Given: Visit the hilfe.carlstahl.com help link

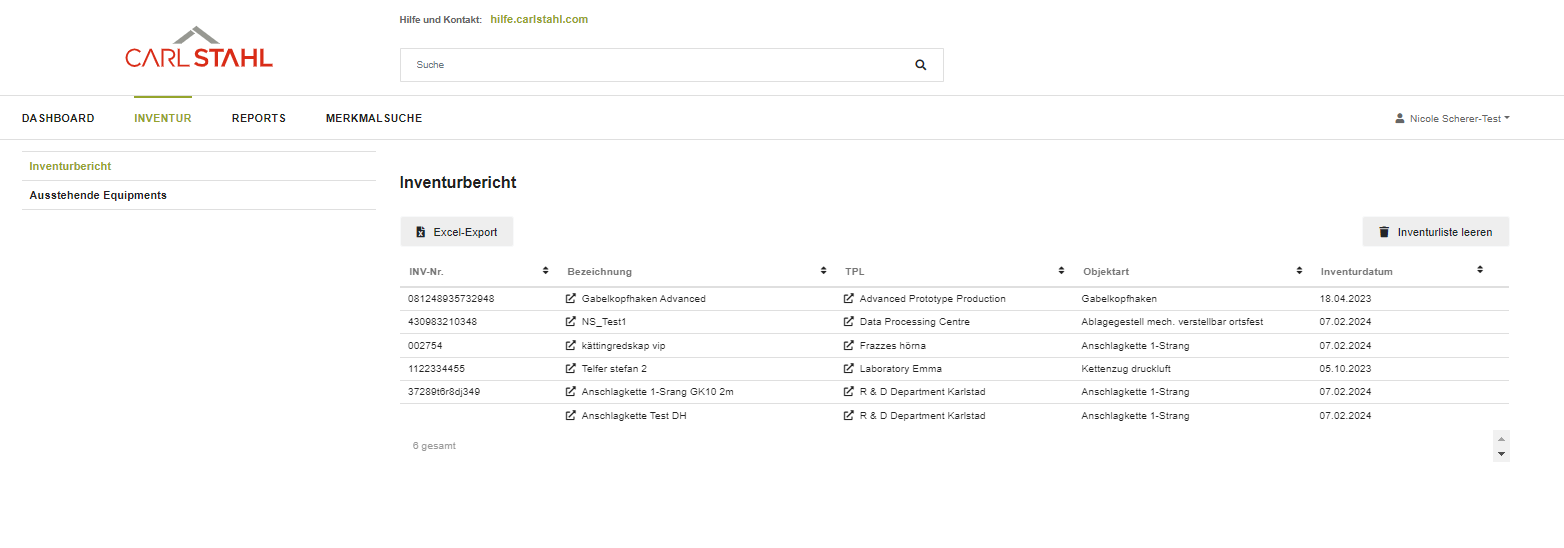Looking at the screenshot, I should [x=539, y=19].
